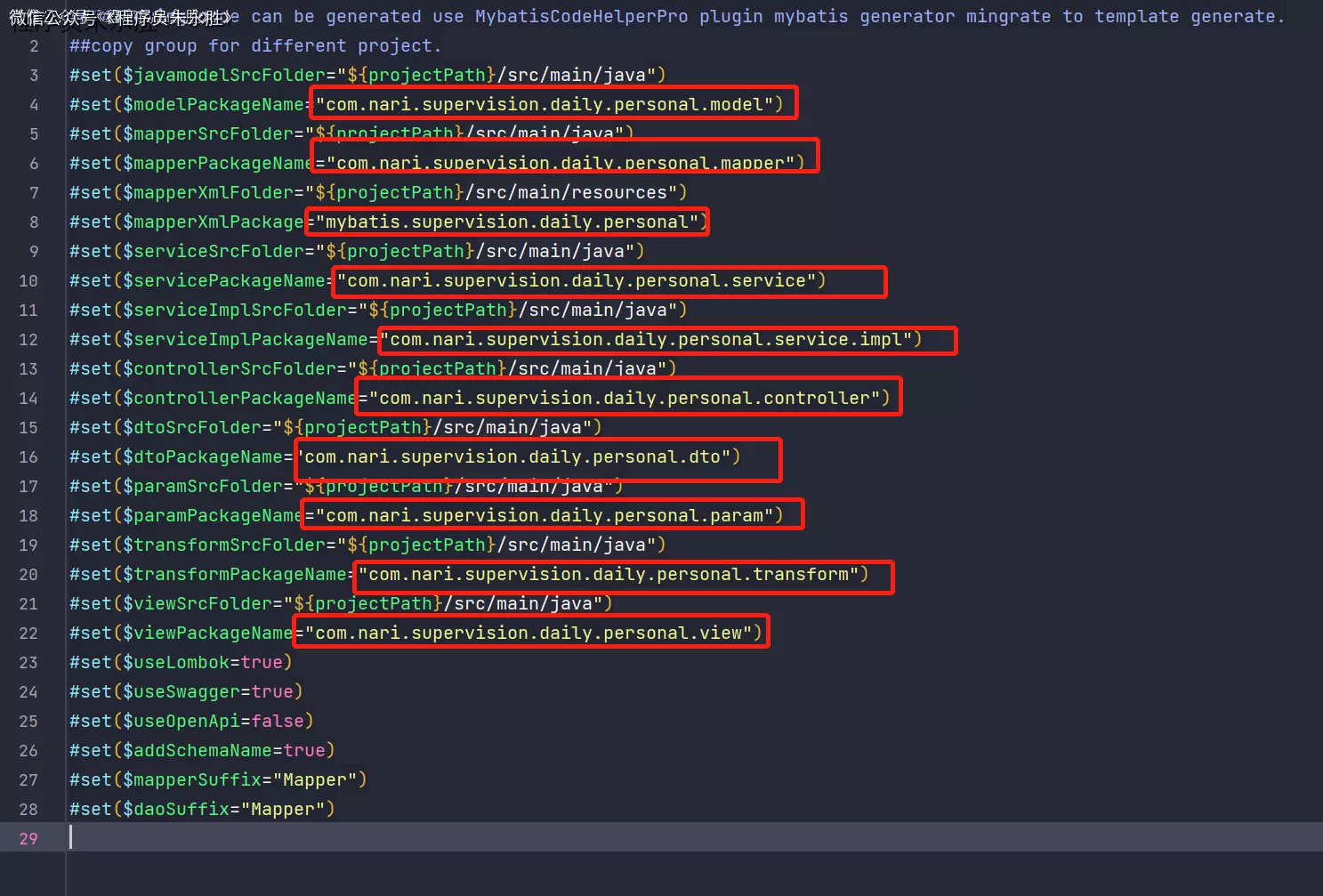Image resolution: width=1323 pixels, height=896 pixels.
Task: Click the "mybatis.supervision.daily.personal" mapperXmlPackage value
Action: point(507,222)
